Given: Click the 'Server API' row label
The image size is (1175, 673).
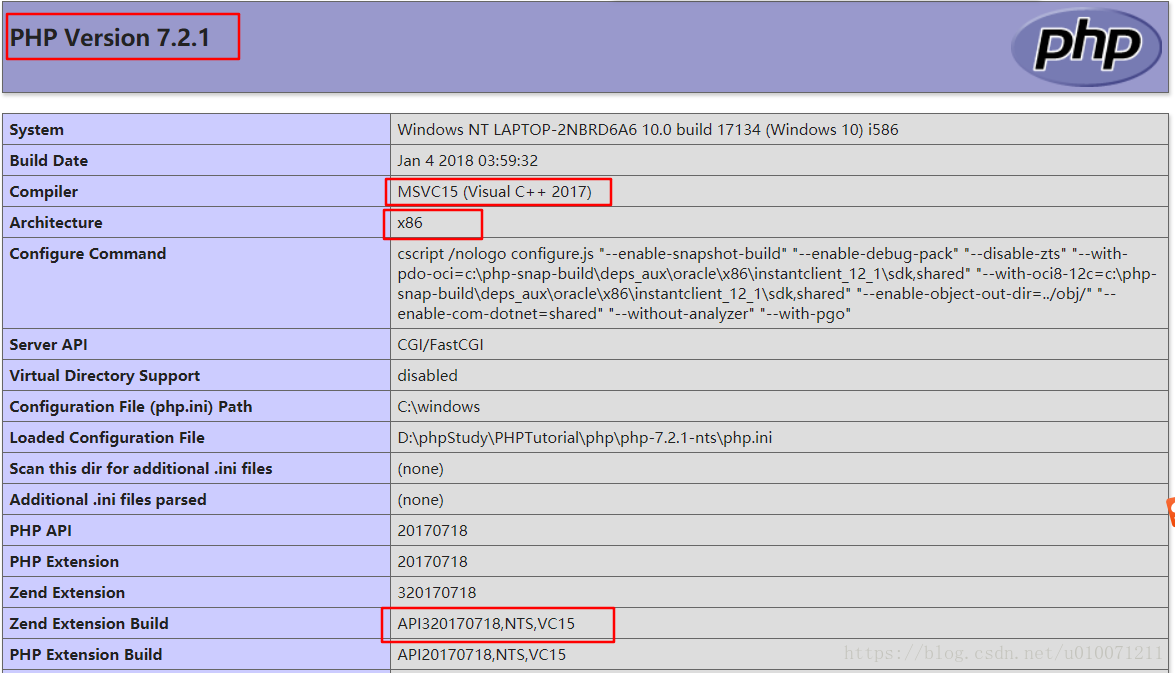Looking at the screenshot, I should [49, 345].
